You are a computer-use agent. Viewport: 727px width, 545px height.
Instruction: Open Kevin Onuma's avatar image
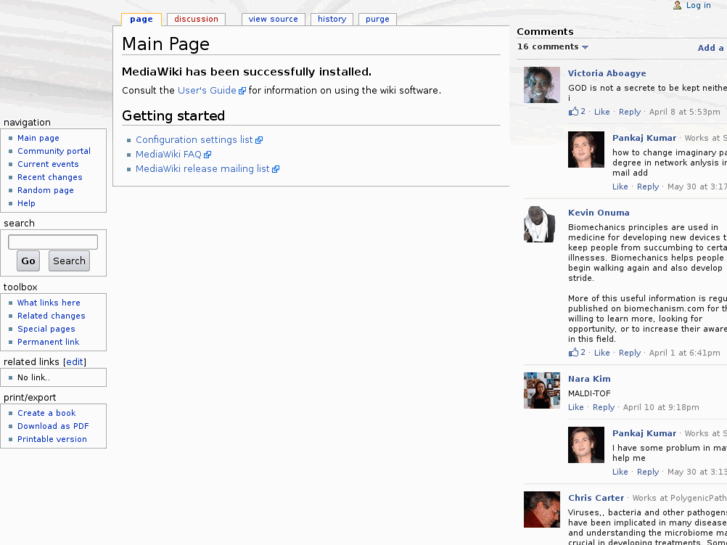click(x=541, y=224)
